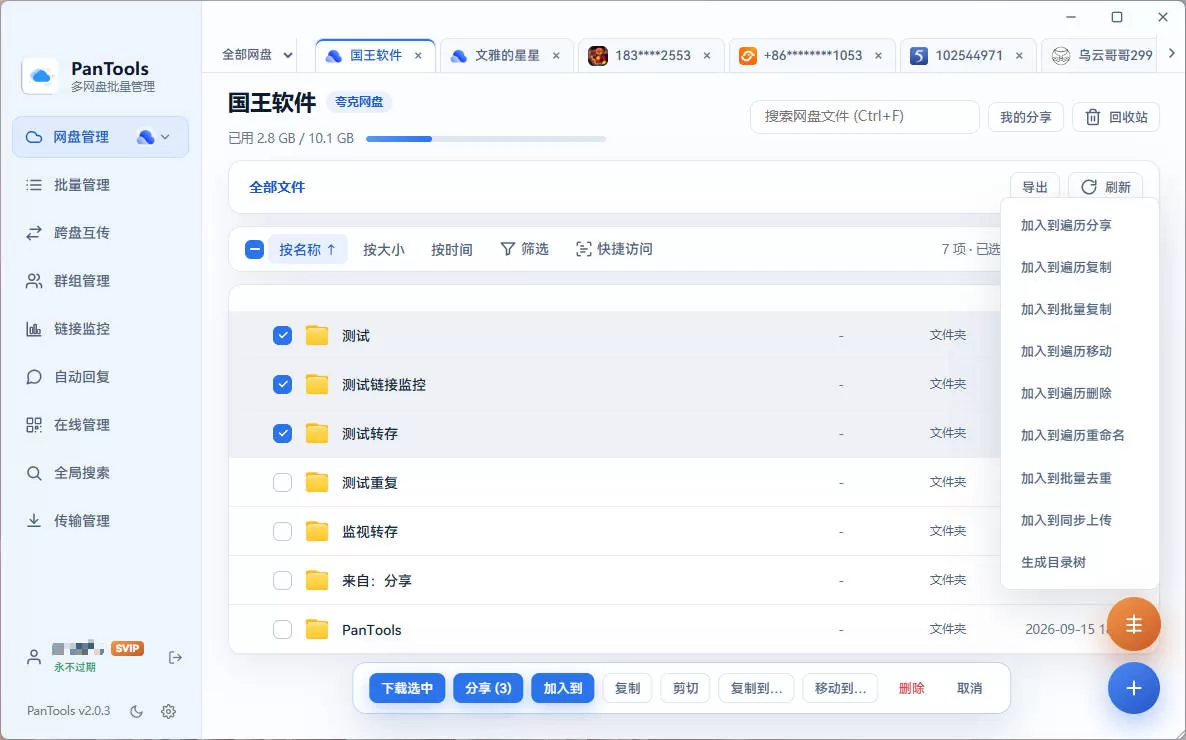Screen dimensions: 1186x740
Task: Open the 筛选 filter
Action: (x=524, y=249)
